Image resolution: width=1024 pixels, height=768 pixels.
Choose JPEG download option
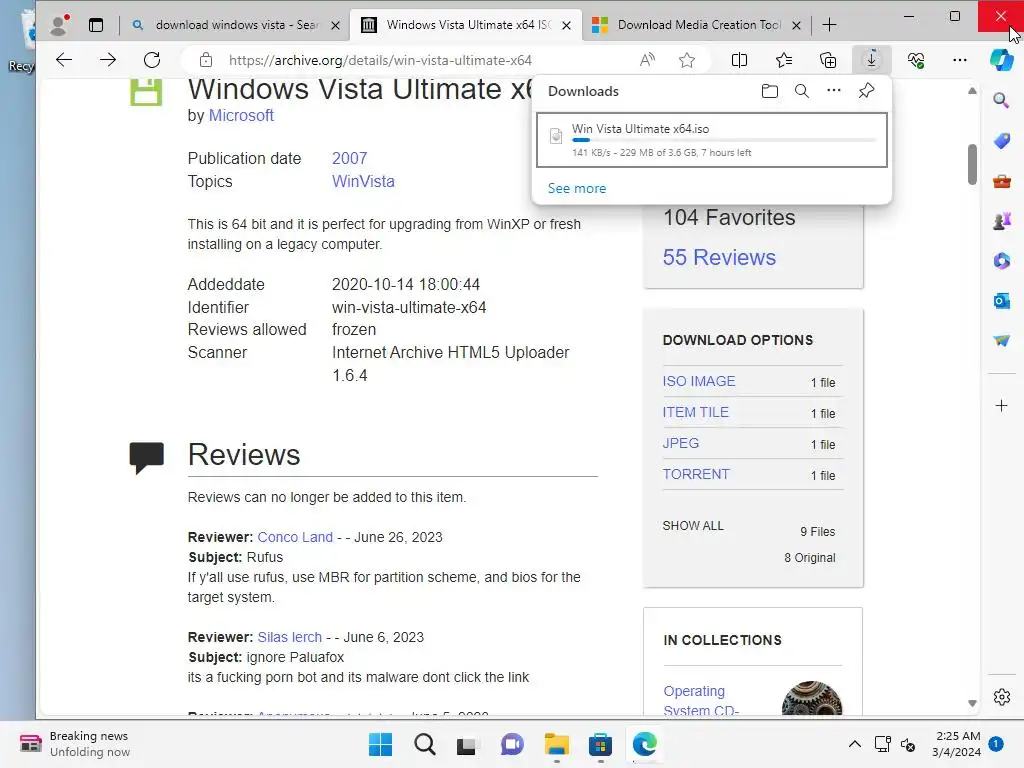tap(680, 443)
